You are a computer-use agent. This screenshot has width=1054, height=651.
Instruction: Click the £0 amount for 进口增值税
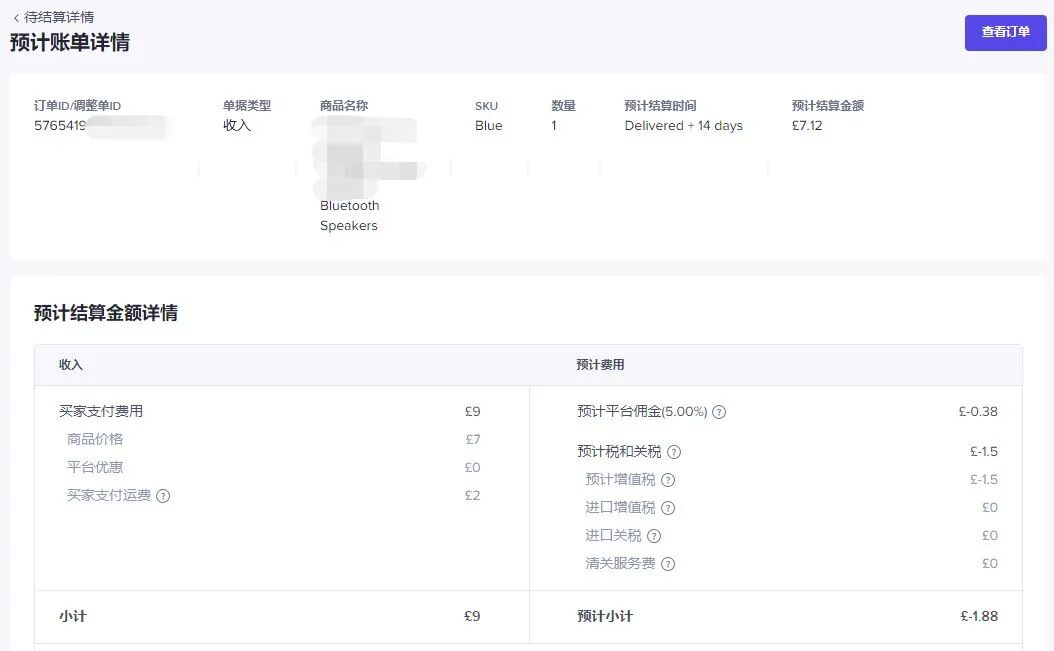click(x=990, y=508)
